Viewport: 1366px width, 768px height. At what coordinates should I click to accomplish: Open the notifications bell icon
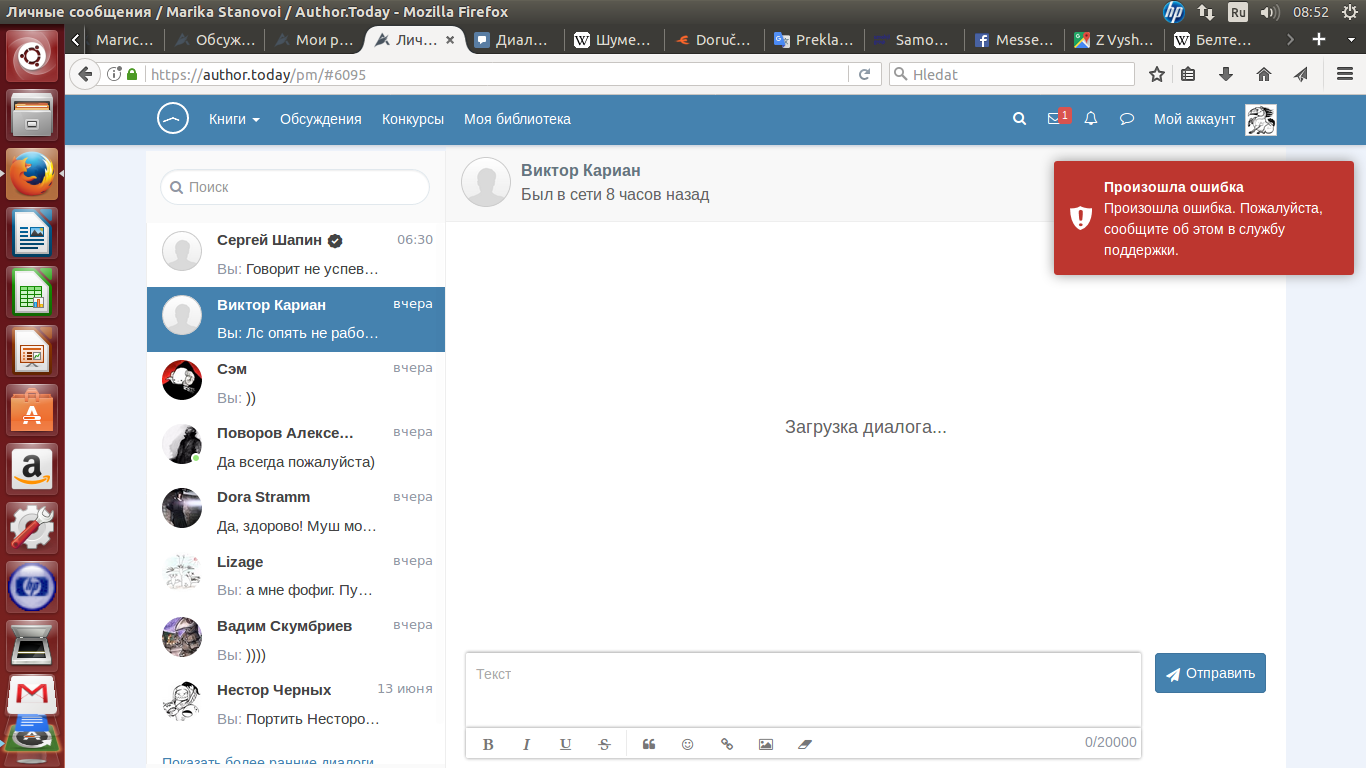[1091, 118]
